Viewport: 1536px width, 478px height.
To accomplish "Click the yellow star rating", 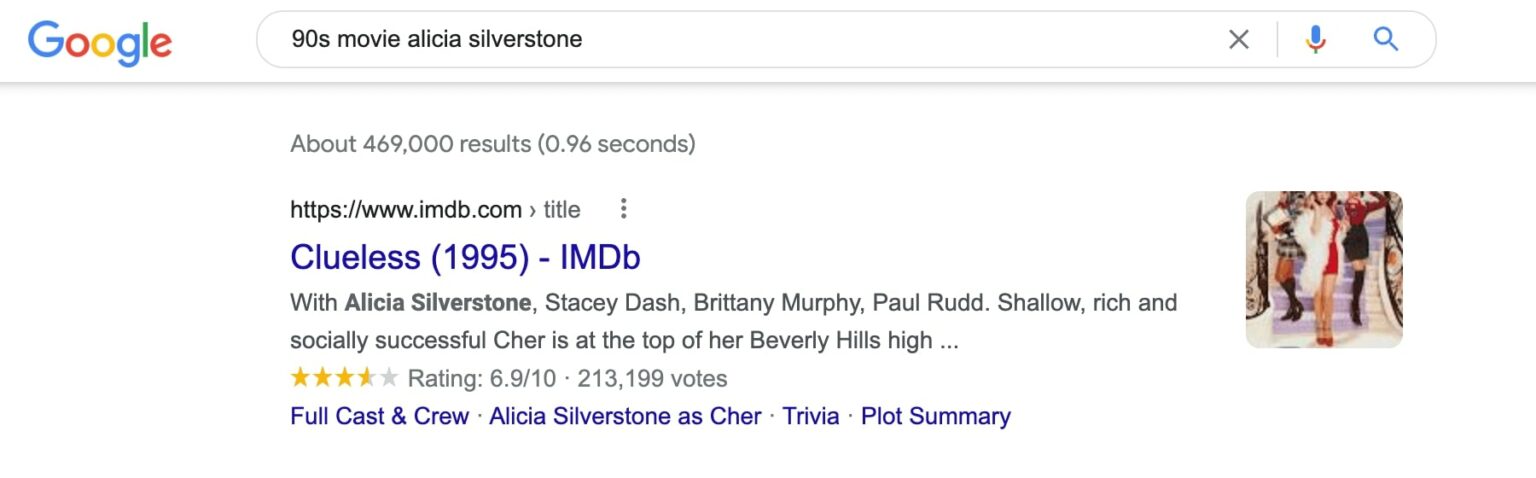I will coord(343,379).
